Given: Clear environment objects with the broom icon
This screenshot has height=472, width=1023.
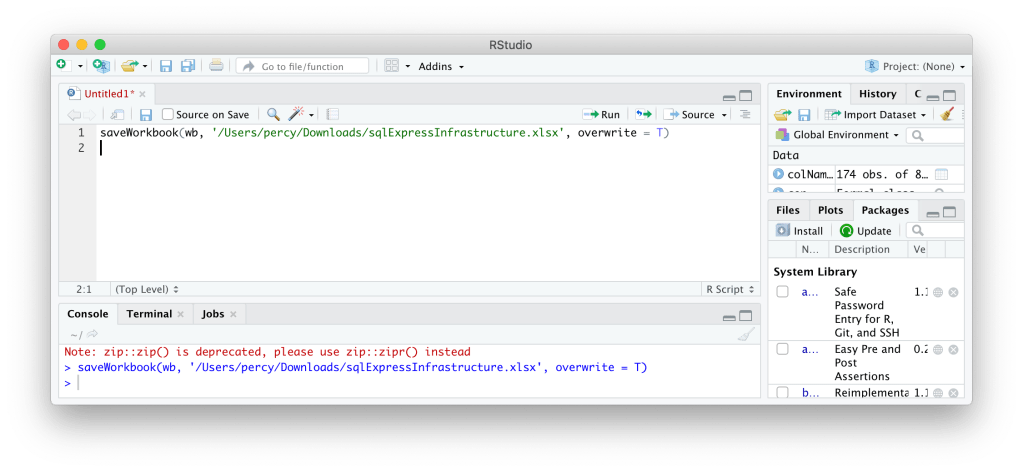Looking at the screenshot, I should pos(948,115).
